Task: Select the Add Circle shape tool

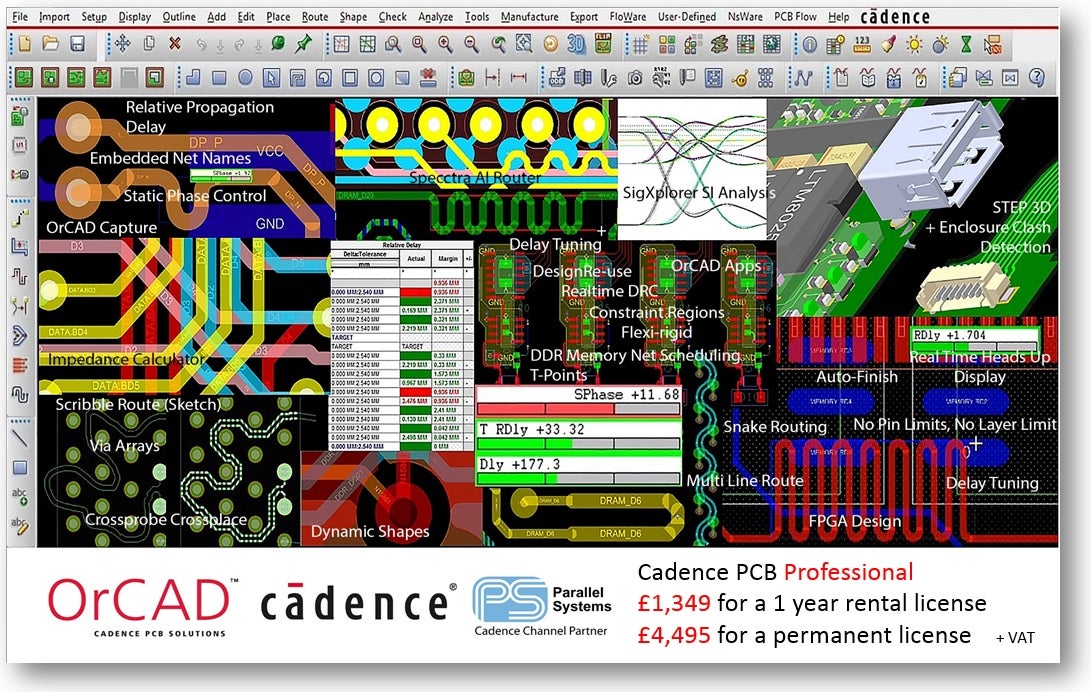Action: pos(245,77)
